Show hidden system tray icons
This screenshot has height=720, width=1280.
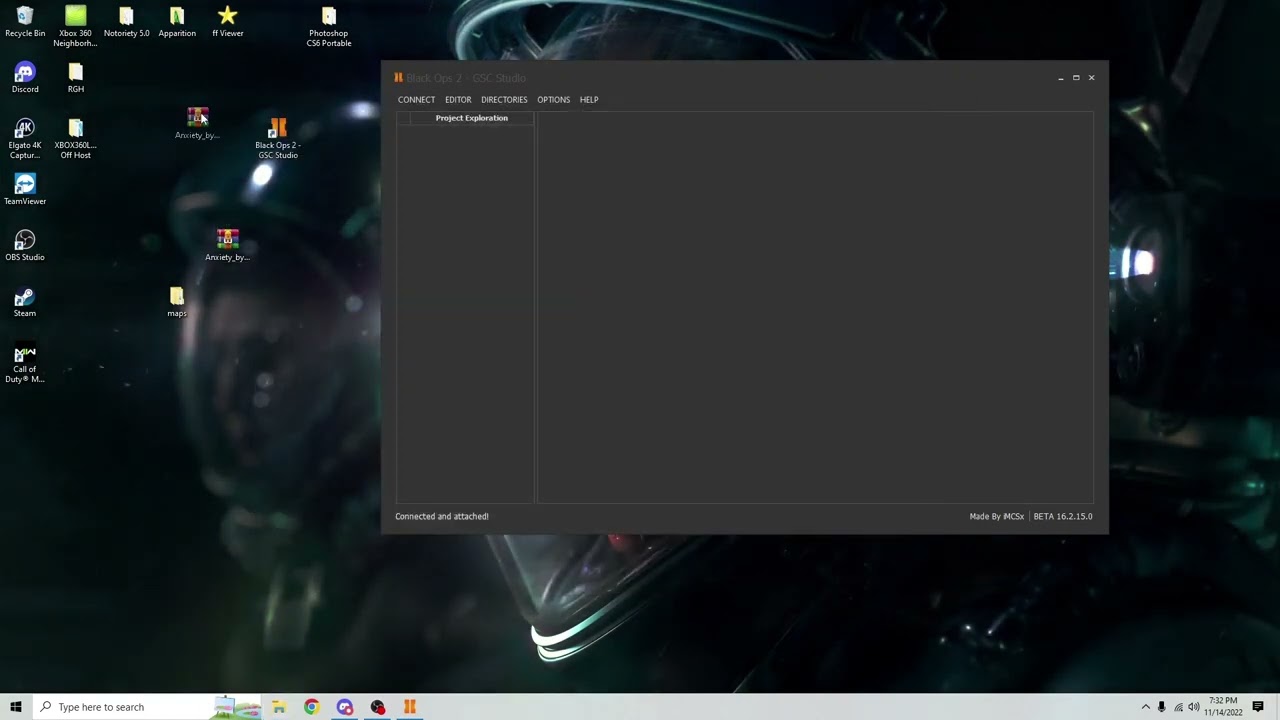[x=1145, y=707]
